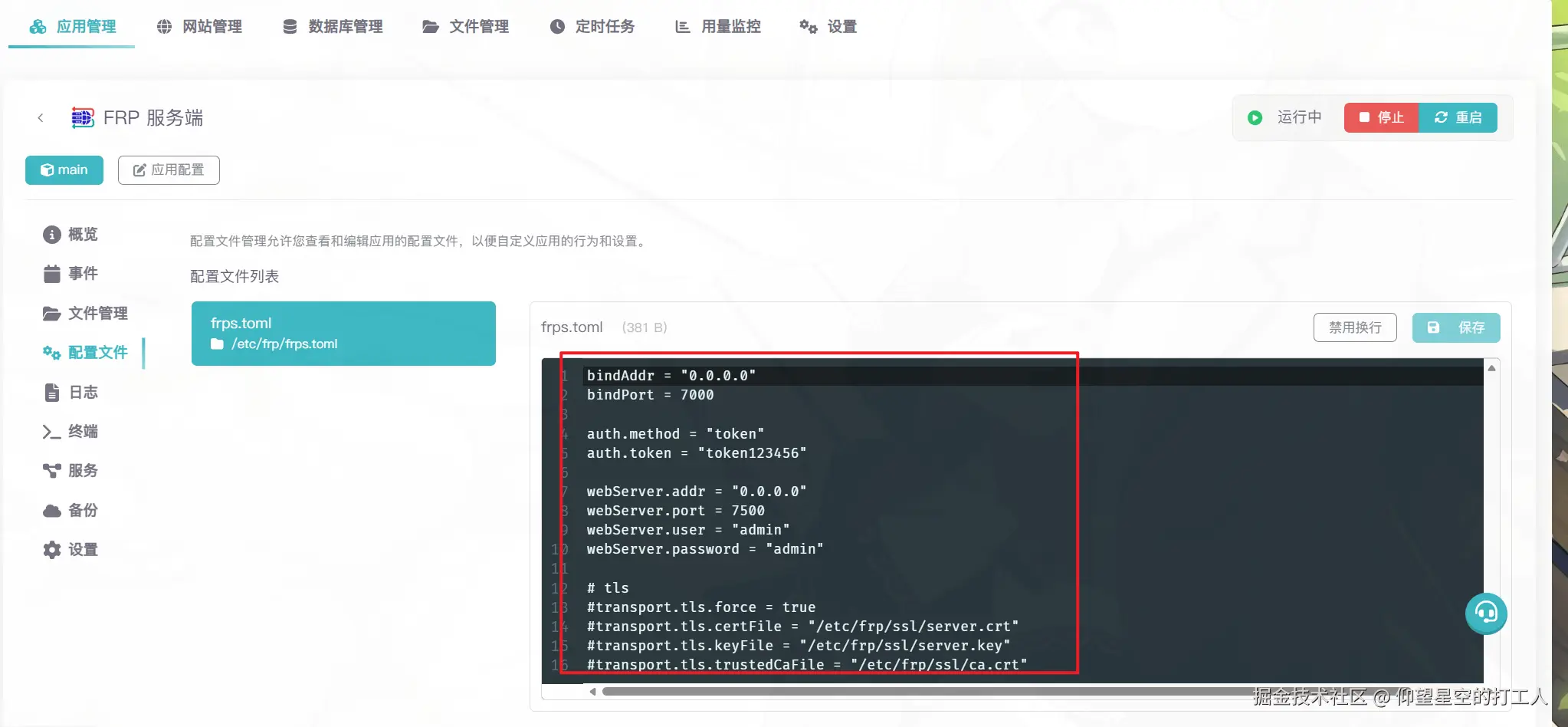Click the green 运行中 status icon
Screen dimensions: 1568x727
coord(1255,118)
